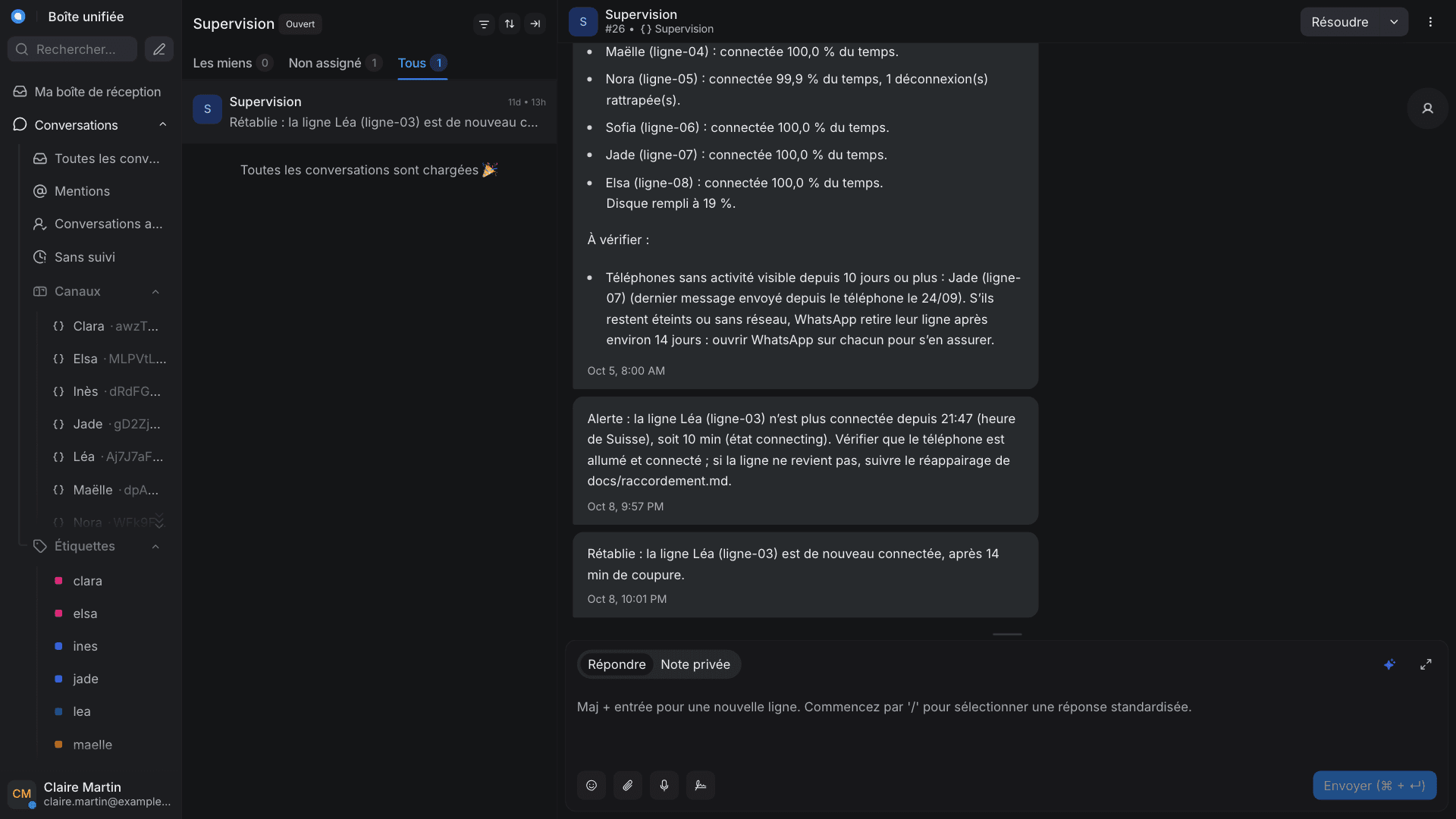Switch to the Les miens tab
1456x819 pixels.
232,63
